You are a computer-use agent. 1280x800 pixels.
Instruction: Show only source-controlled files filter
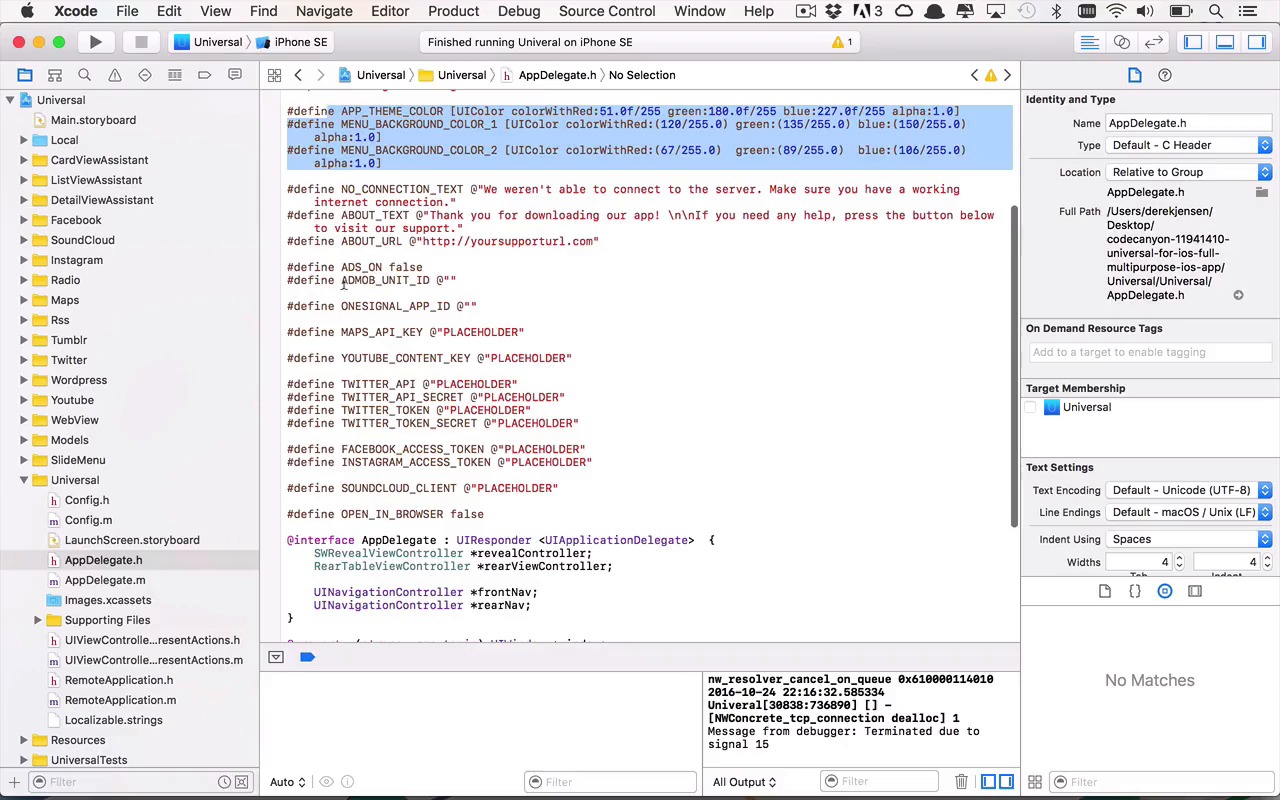(241, 782)
